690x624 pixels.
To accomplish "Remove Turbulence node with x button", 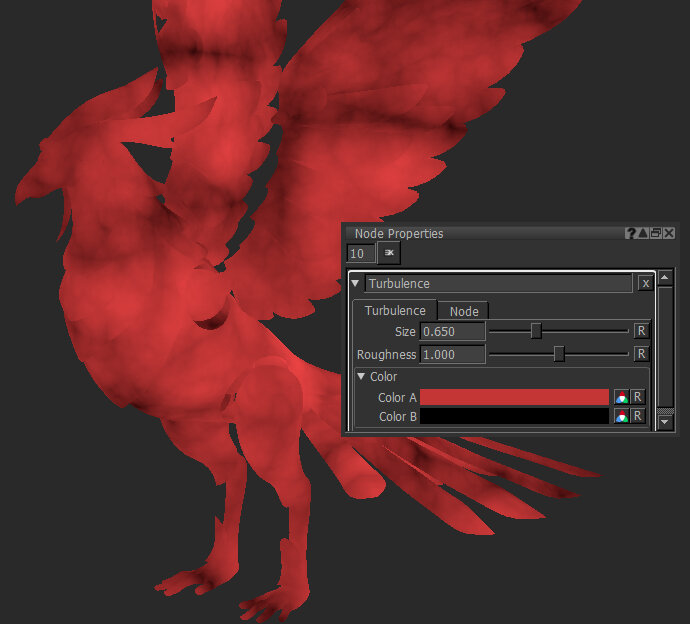I will [645, 284].
